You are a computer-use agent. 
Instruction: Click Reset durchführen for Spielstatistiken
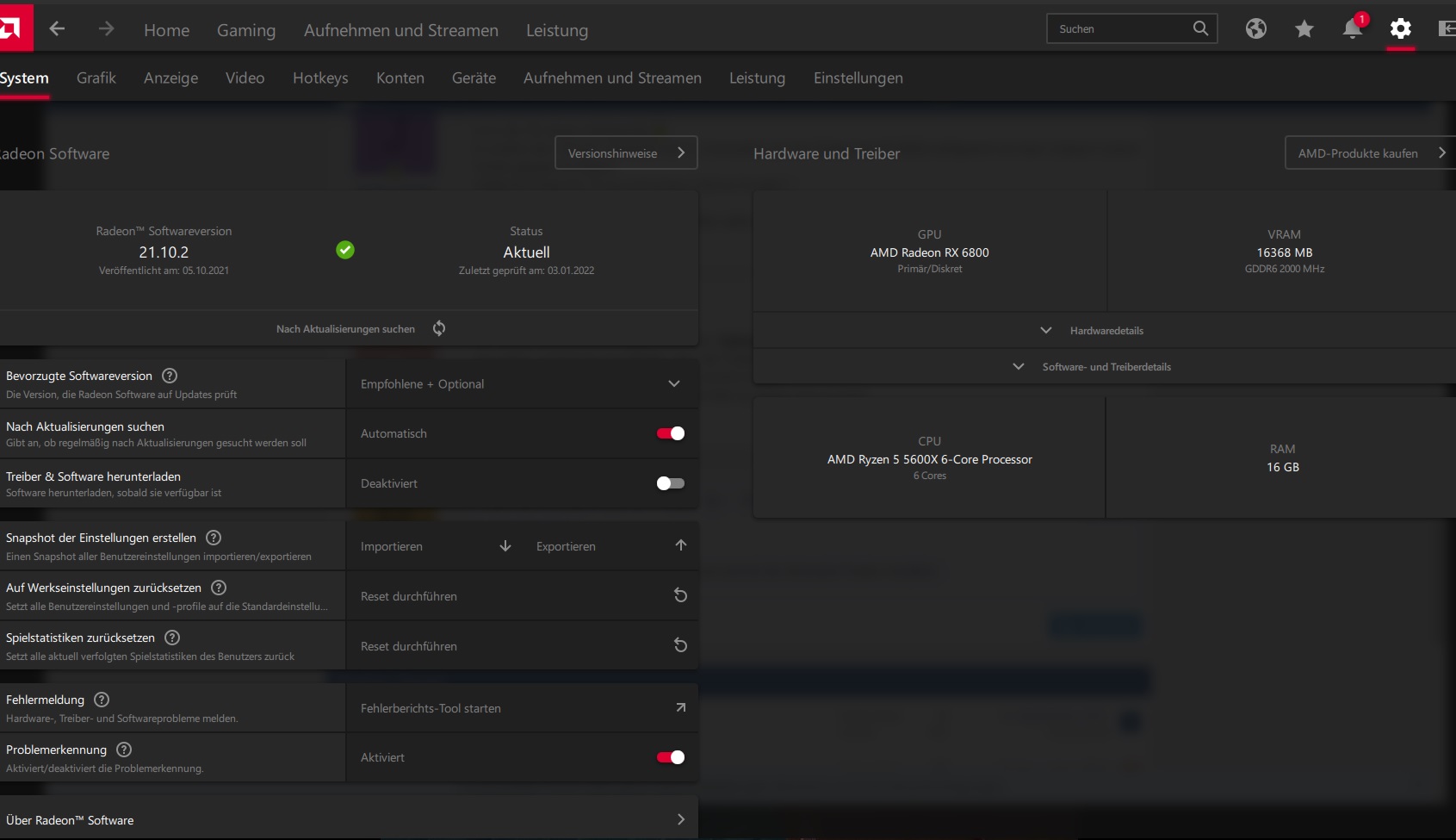[409, 646]
